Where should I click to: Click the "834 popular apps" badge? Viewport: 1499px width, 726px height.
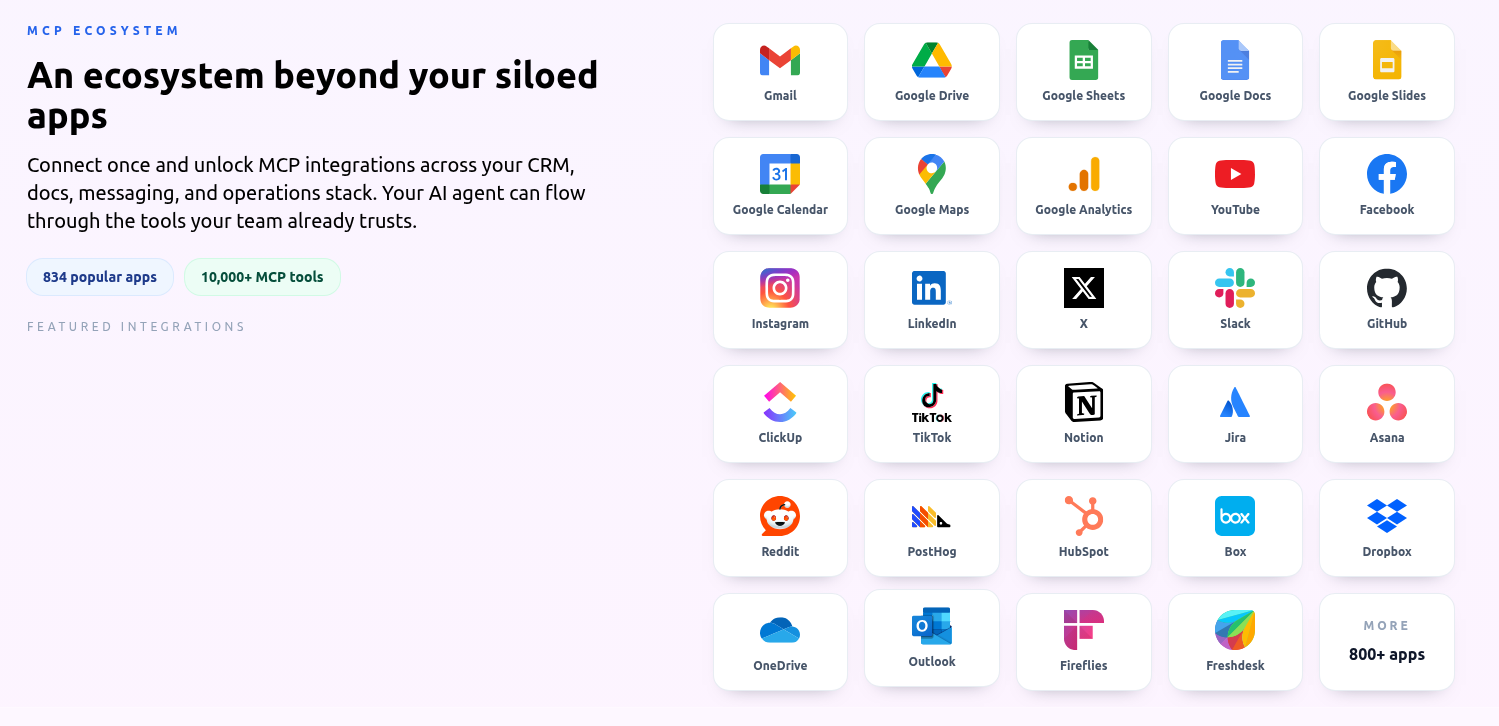pyautogui.click(x=100, y=277)
